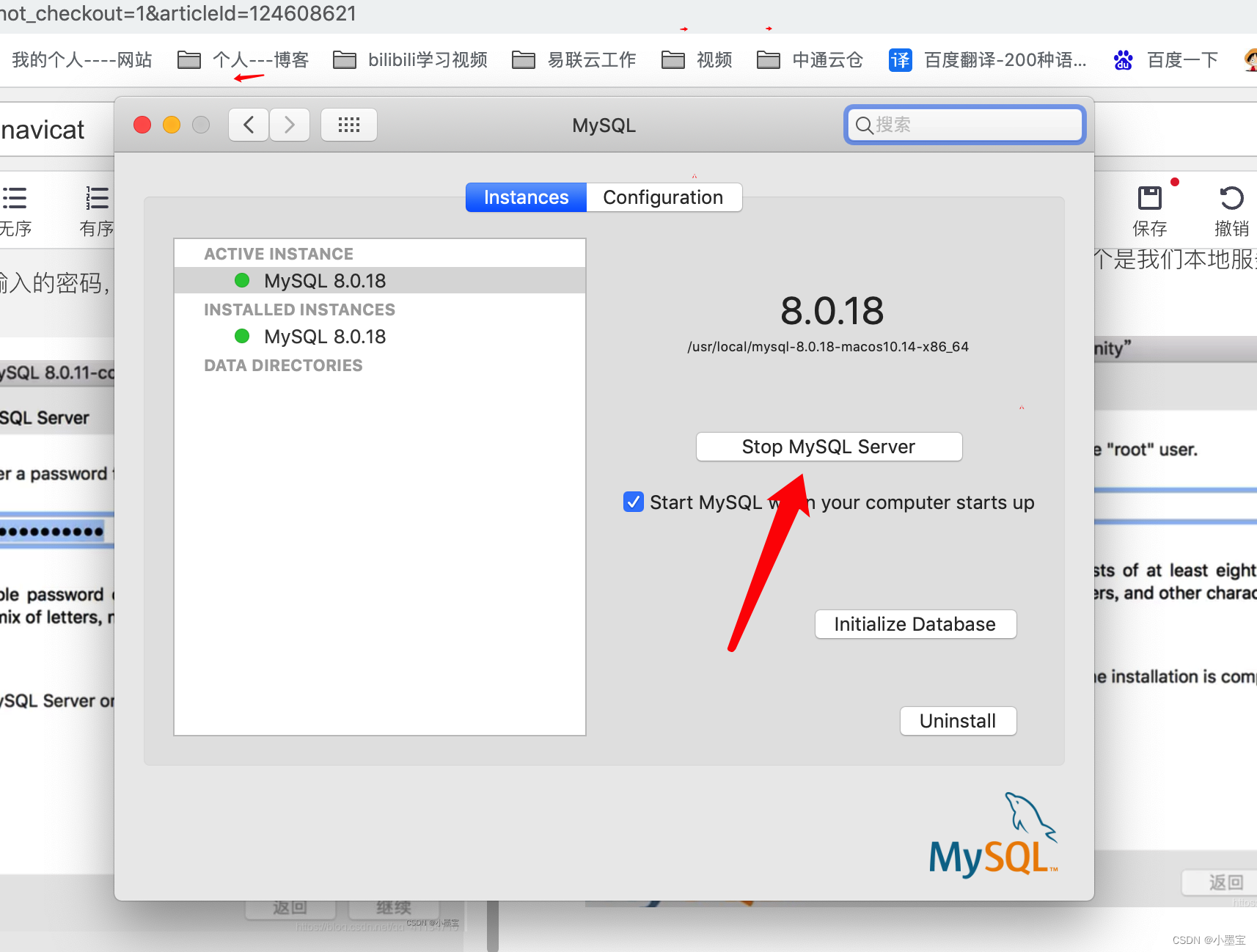Open the 我的个人----网站 bookmark

[81, 60]
